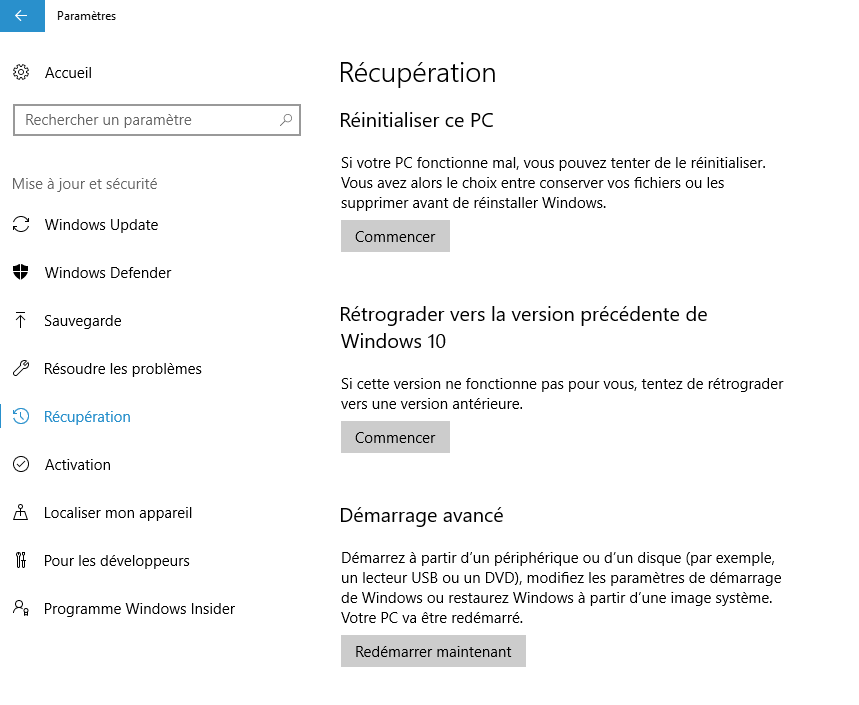
Task: Click the Windows Update refresh icon
Action: pos(21,225)
